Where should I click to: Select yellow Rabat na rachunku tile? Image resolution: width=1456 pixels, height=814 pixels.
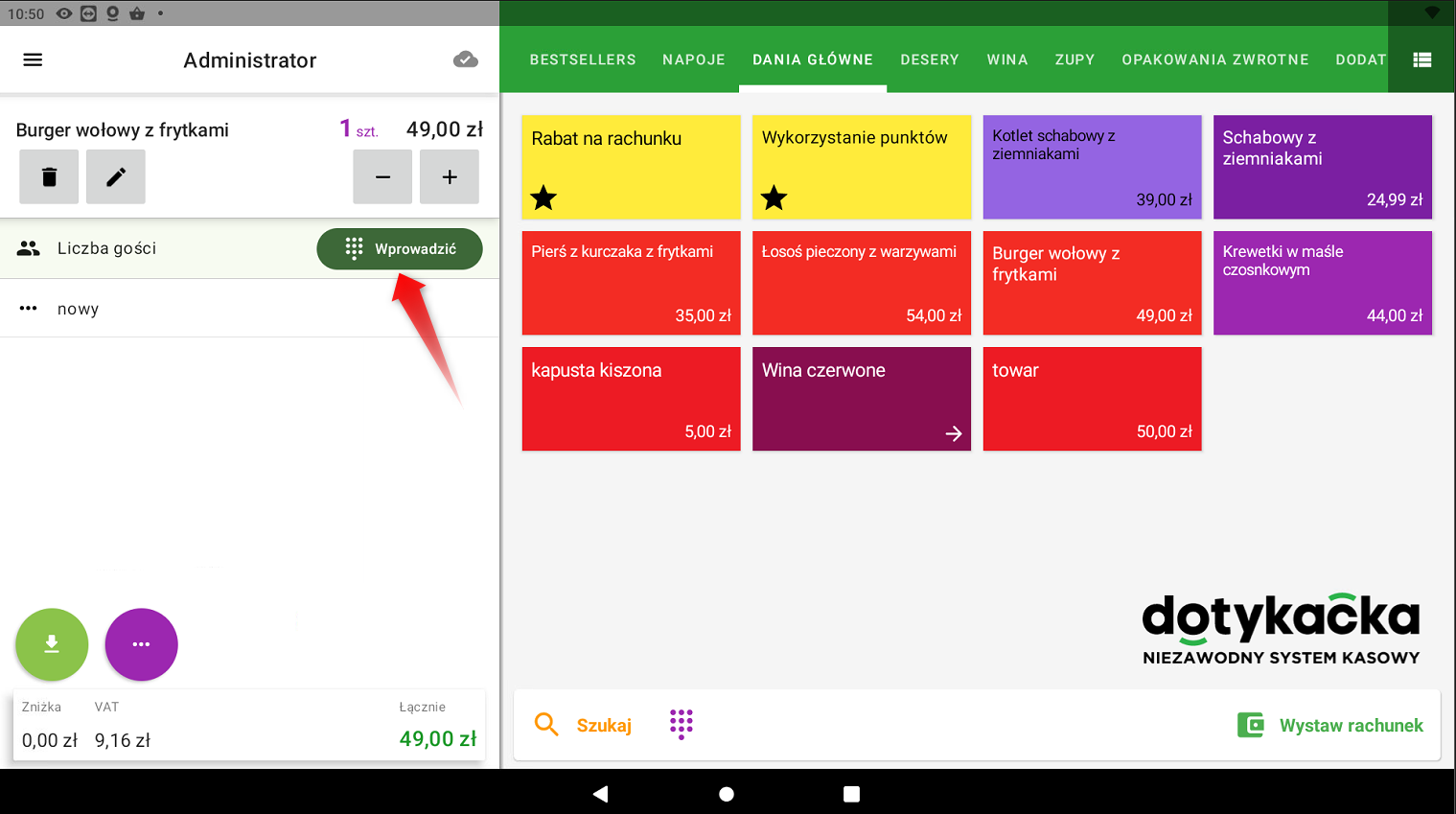pos(631,167)
